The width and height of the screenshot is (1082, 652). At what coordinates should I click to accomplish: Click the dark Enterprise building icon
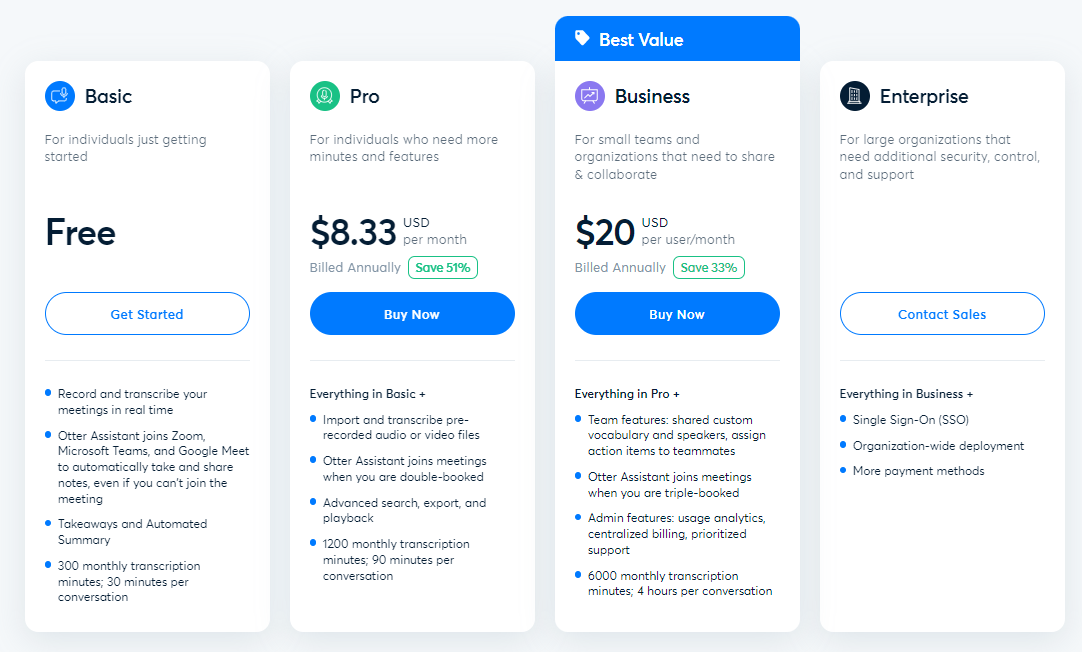[855, 96]
